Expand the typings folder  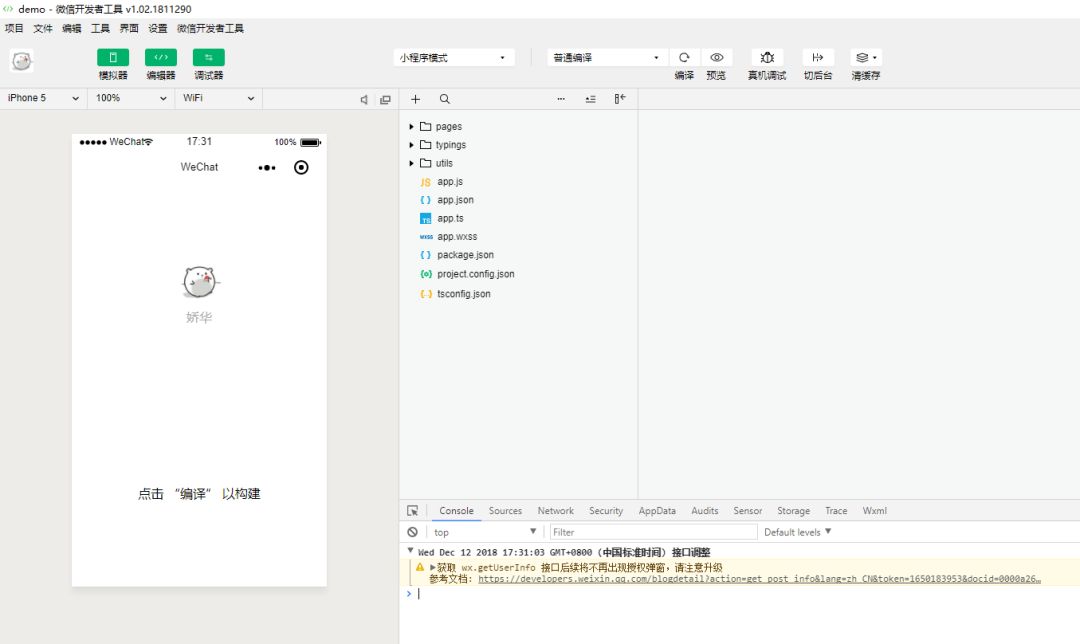coord(411,145)
